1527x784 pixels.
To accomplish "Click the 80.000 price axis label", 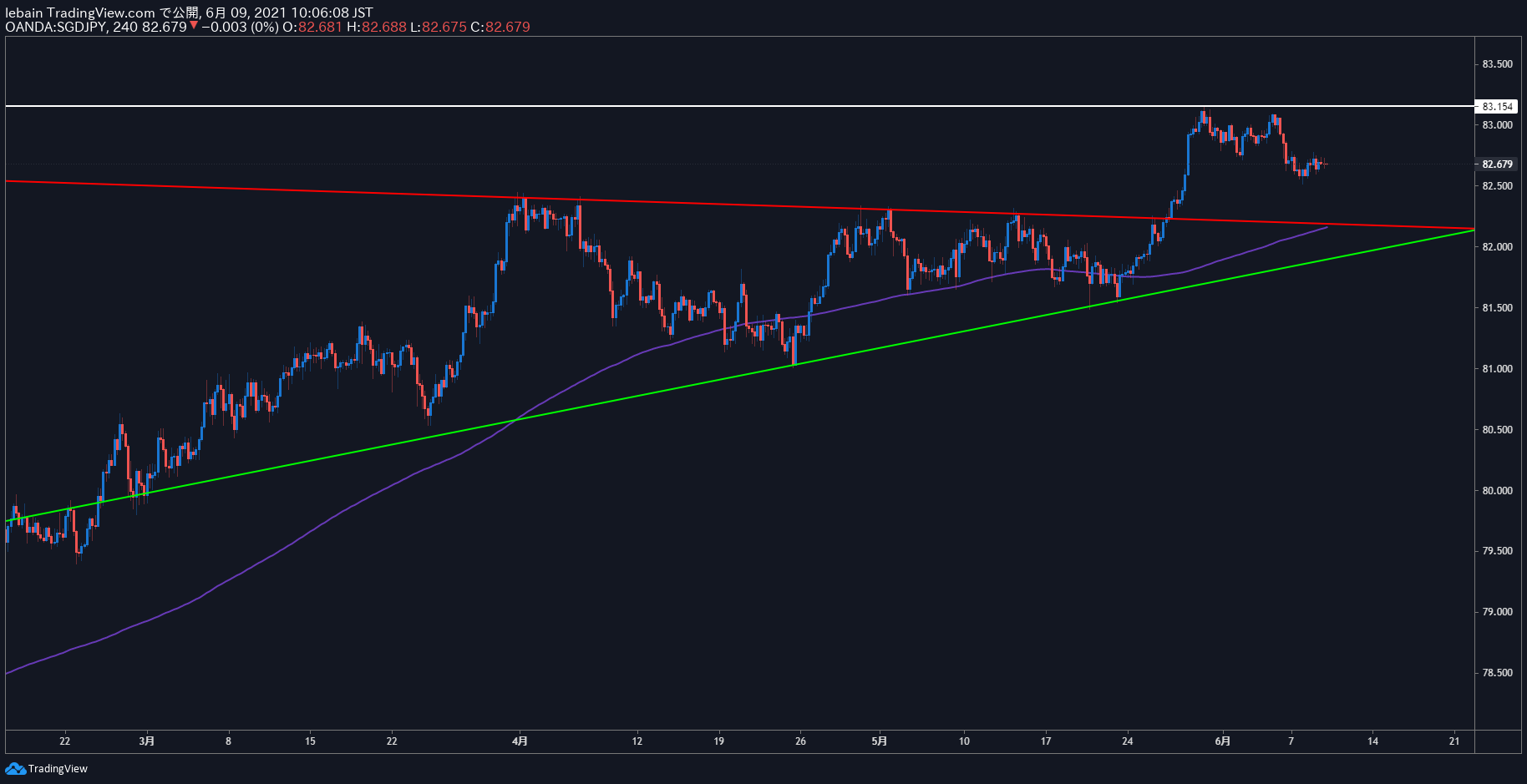I will pyautogui.click(x=1497, y=491).
